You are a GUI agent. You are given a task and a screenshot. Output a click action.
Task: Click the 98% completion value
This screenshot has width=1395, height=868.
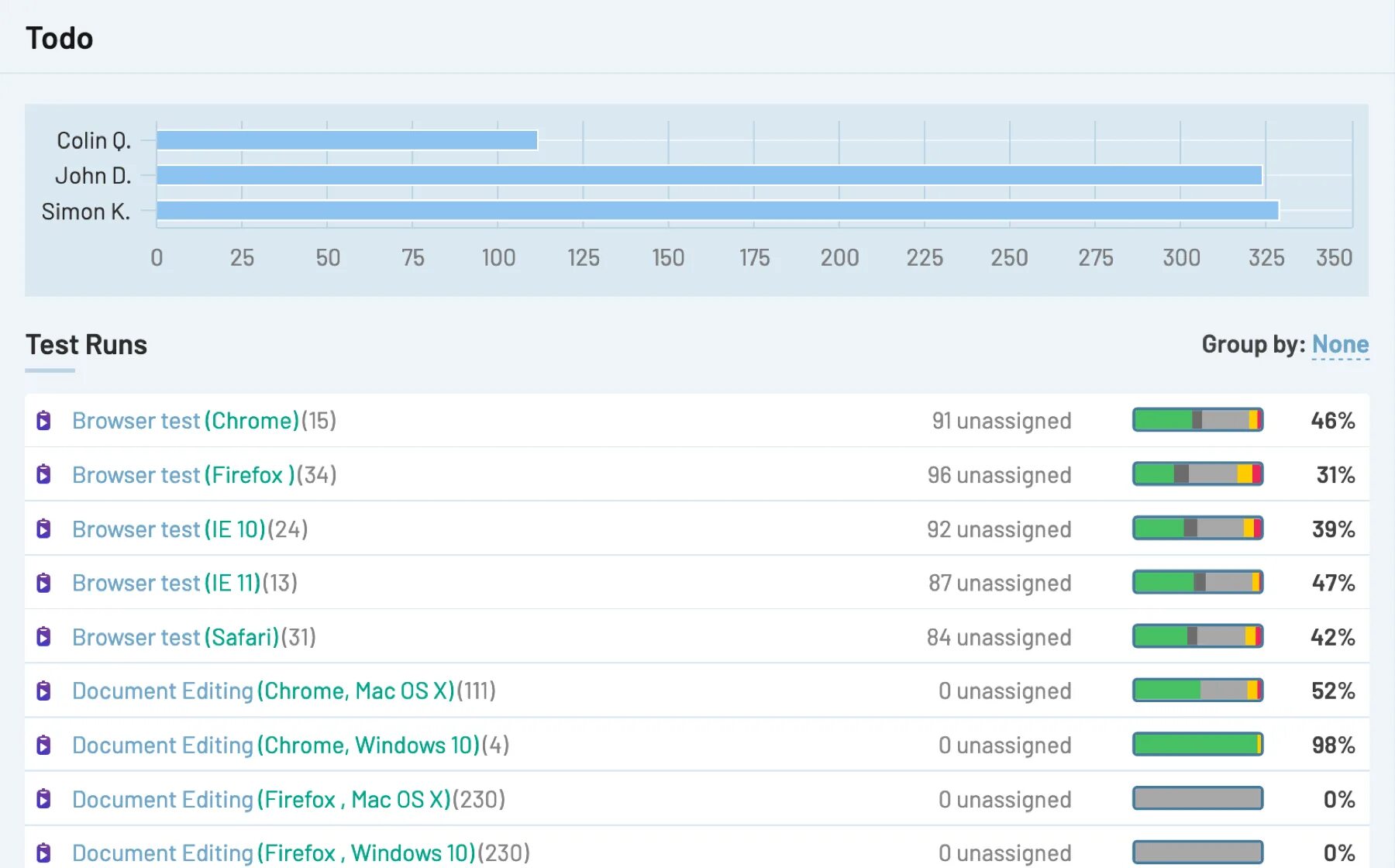pos(1334,745)
